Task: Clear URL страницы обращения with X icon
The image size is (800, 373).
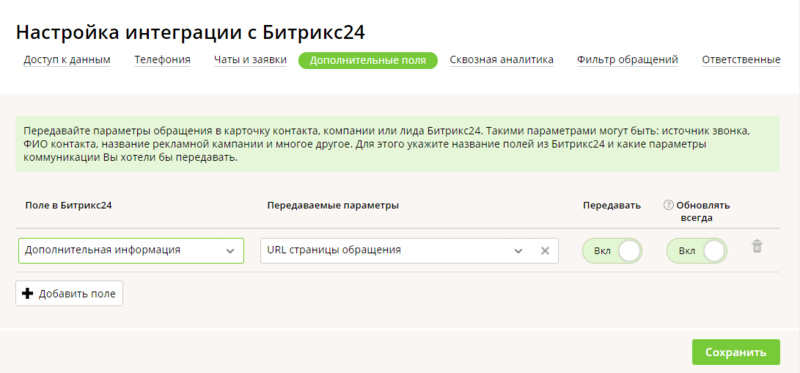Action: (545, 251)
